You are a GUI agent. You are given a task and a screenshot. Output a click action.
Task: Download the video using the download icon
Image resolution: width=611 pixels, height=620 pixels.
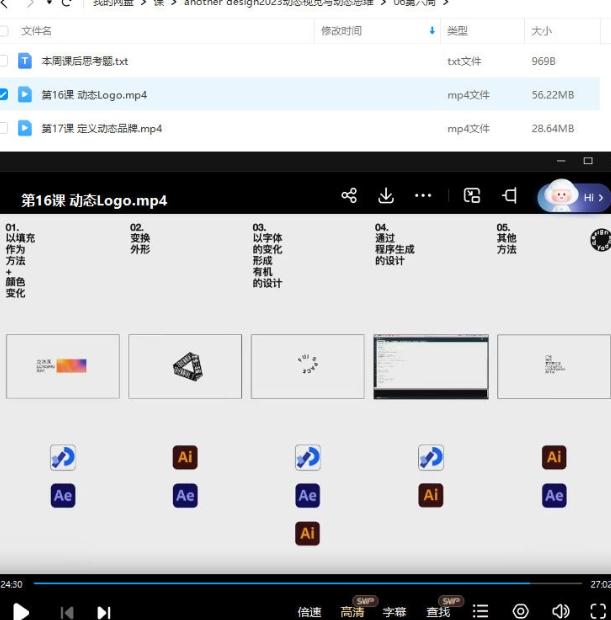click(386, 196)
